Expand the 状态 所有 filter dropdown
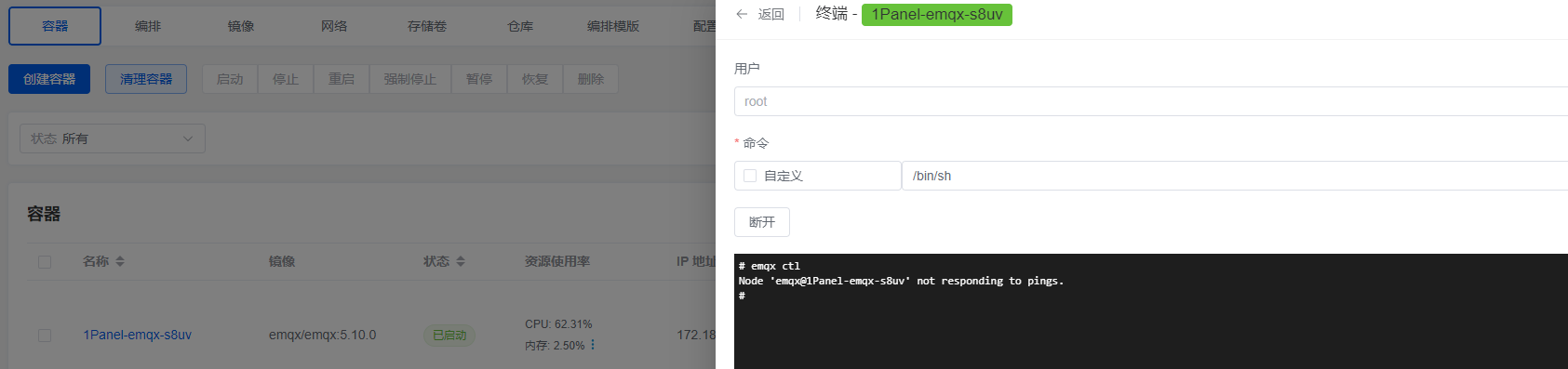The image size is (1568, 369). click(113, 138)
